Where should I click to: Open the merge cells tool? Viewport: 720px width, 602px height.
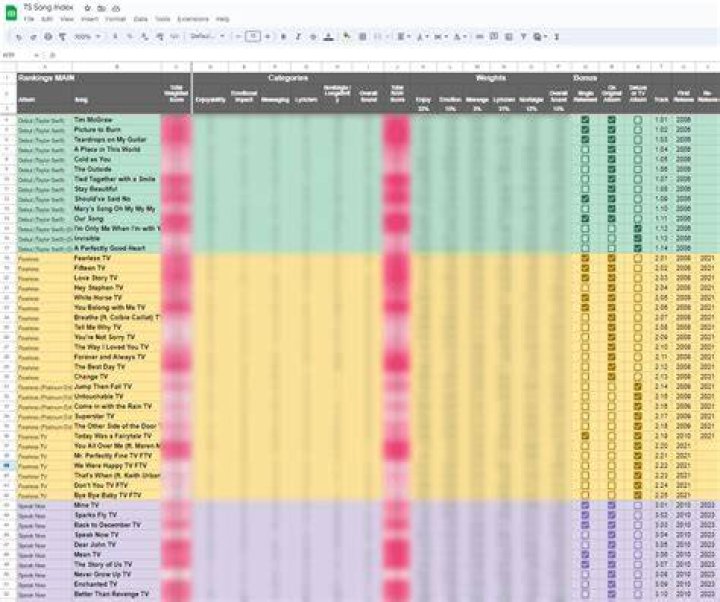tap(380, 37)
